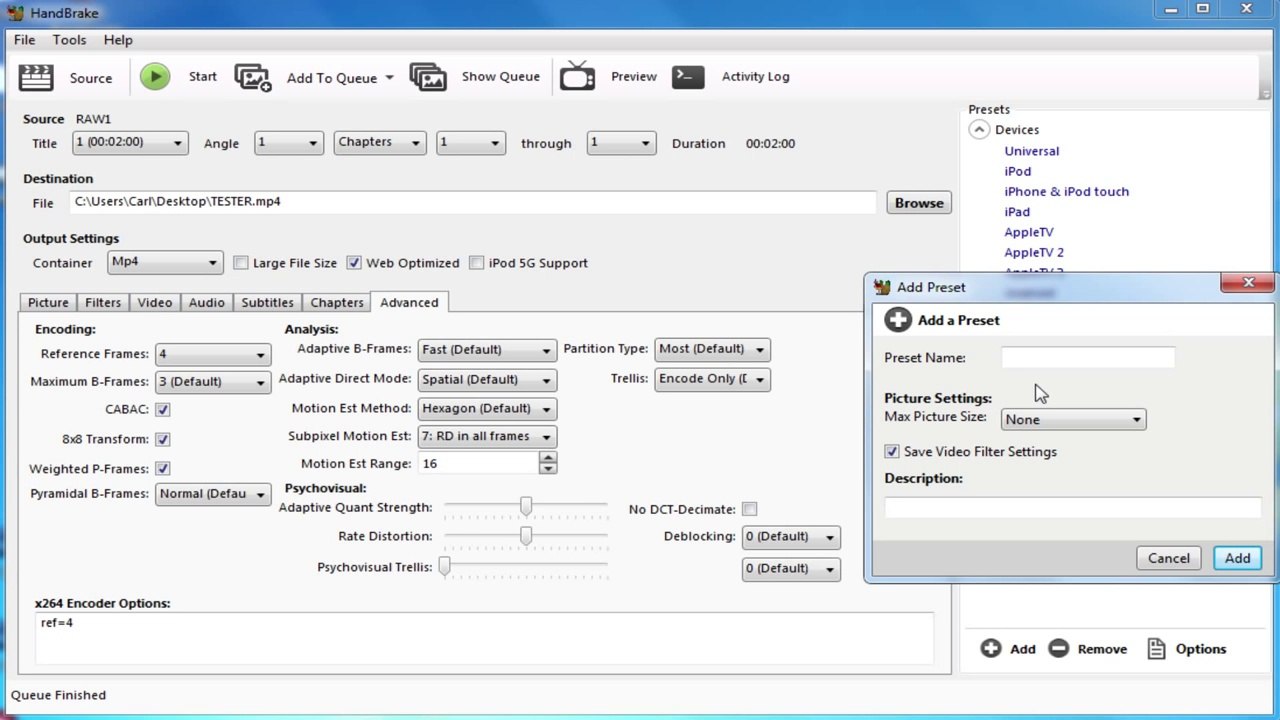Collapse the Devices preset group
Viewport: 1280px width, 720px height.
[x=978, y=130]
